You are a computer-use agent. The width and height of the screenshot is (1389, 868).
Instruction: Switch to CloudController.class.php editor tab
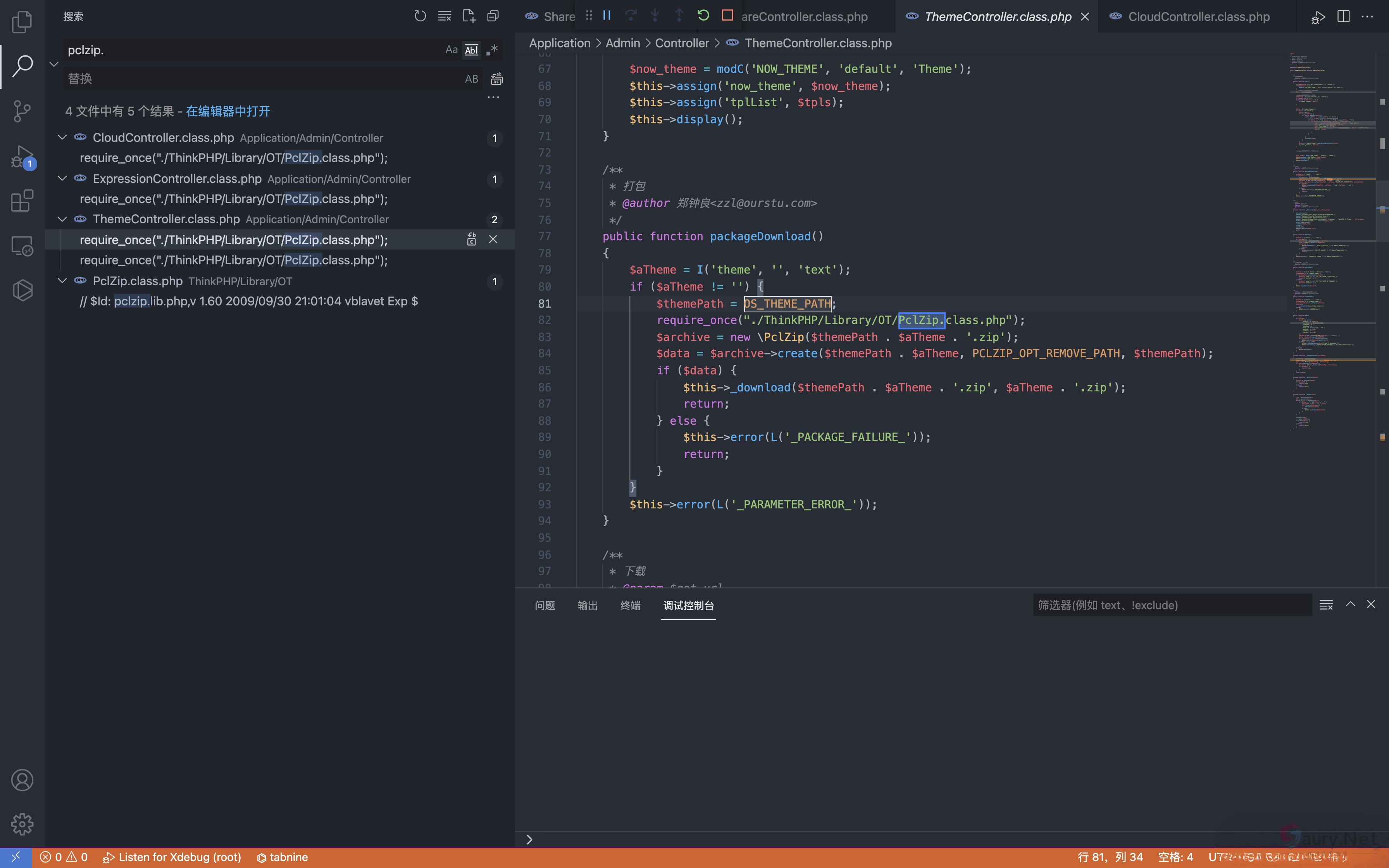(x=1198, y=17)
